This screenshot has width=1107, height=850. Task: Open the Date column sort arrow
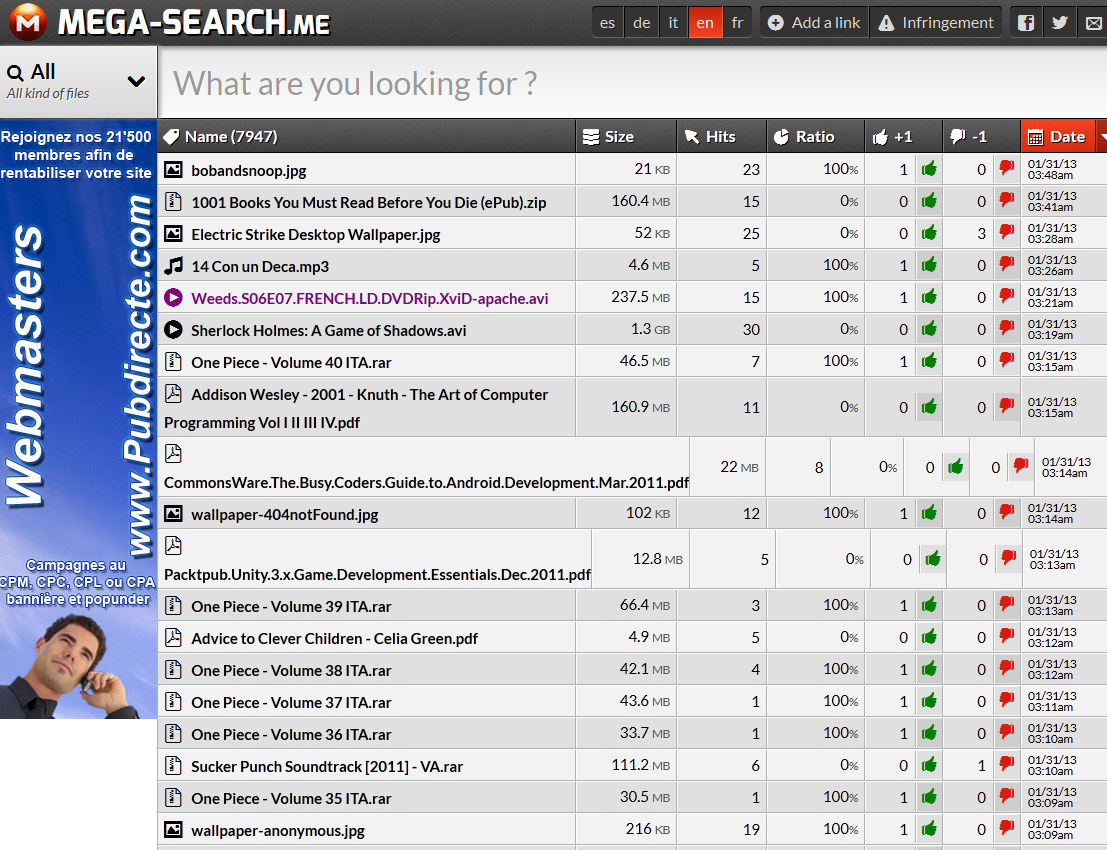point(1101,137)
